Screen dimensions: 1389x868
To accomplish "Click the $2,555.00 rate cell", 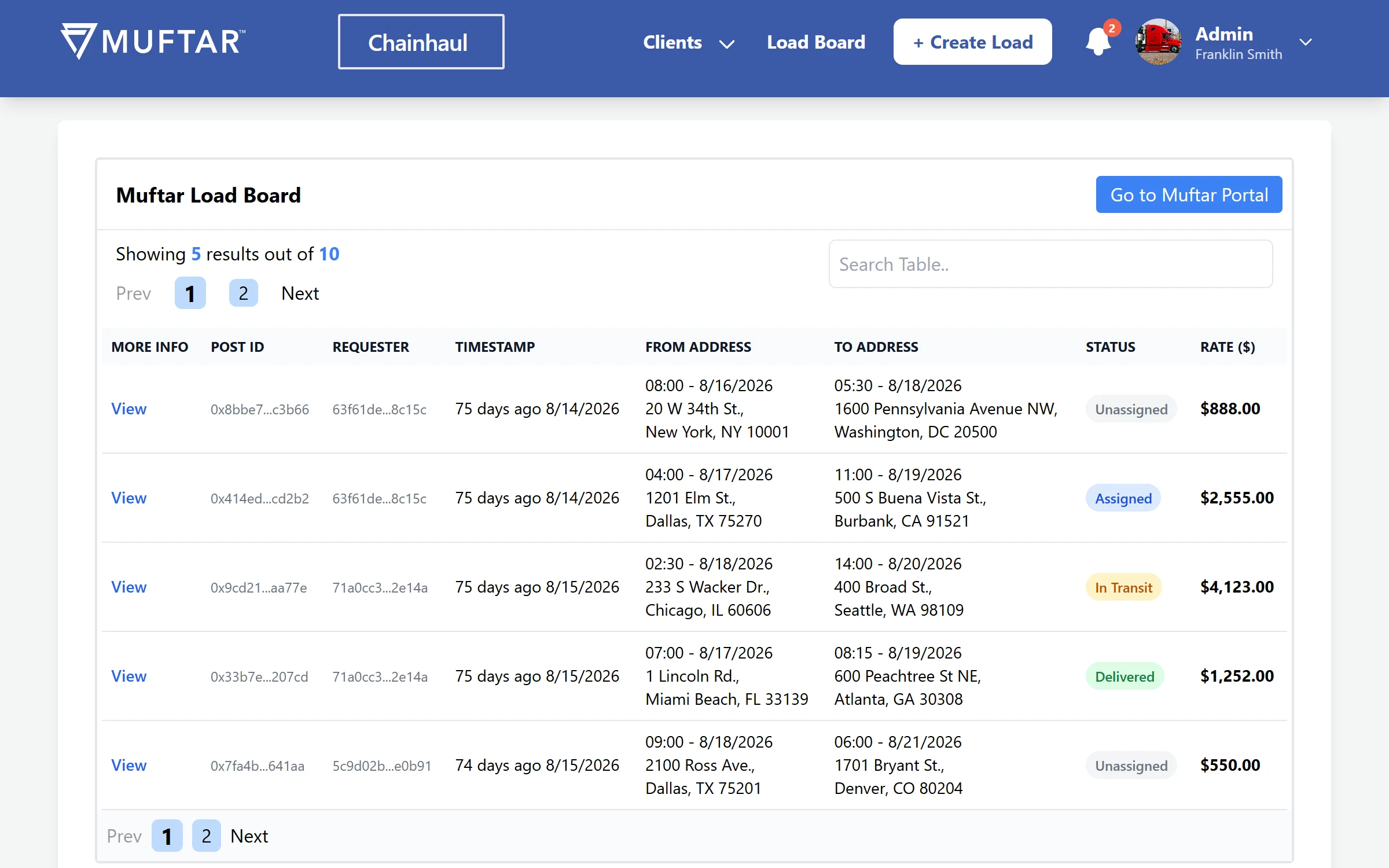I will coord(1237,498).
